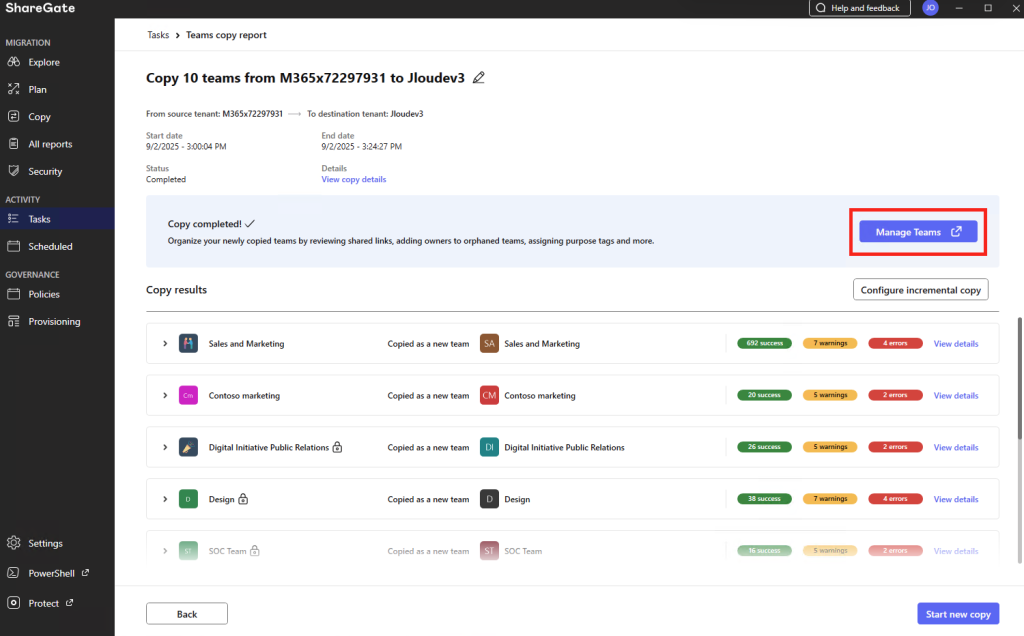The height and width of the screenshot is (636, 1024).
Task: Click Tasks in the breadcrumb
Action: pos(158,35)
